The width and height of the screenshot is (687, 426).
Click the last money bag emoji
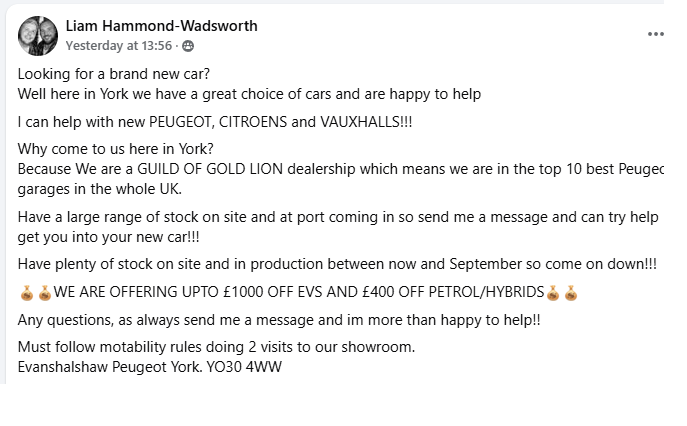[x=570, y=293]
